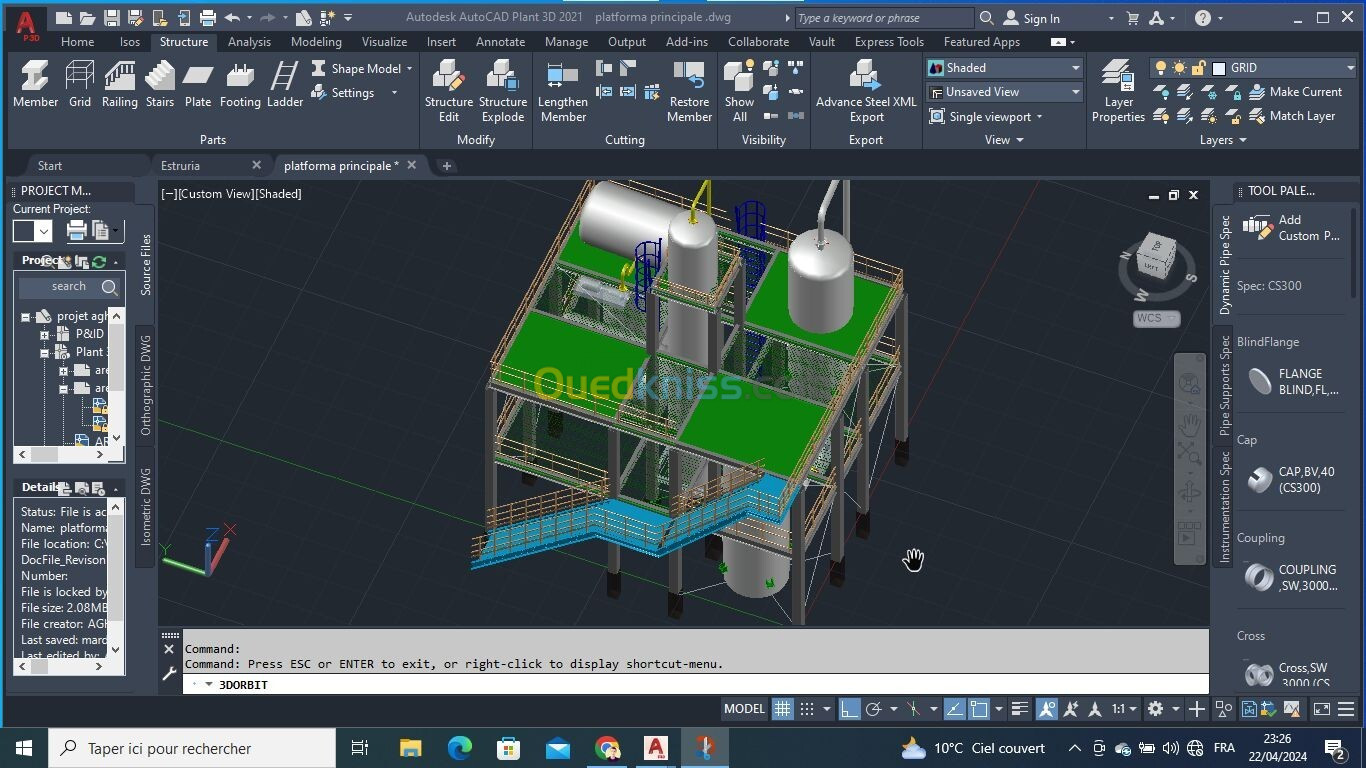Open Edge browser from taskbar
The width and height of the screenshot is (1366, 768).
point(459,748)
